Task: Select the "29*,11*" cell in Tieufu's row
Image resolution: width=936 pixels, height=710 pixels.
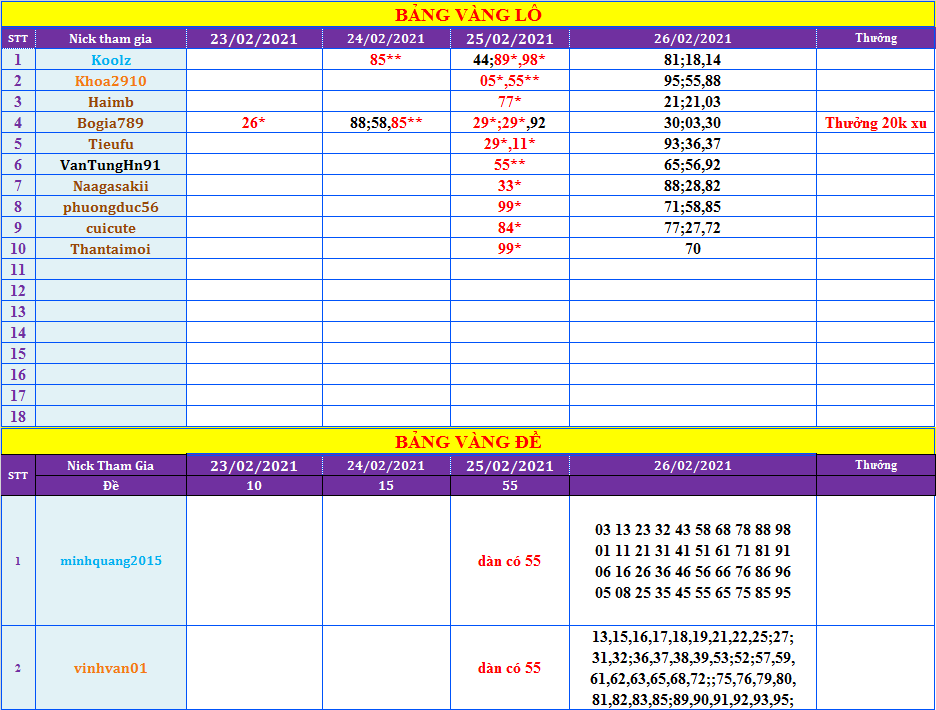Action: coord(510,144)
